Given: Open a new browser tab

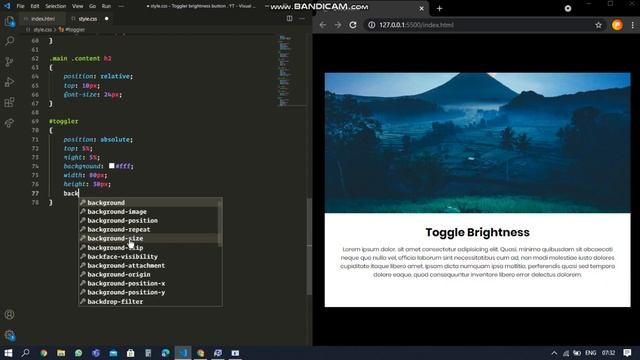Looking at the screenshot, I should click(x=440, y=8).
